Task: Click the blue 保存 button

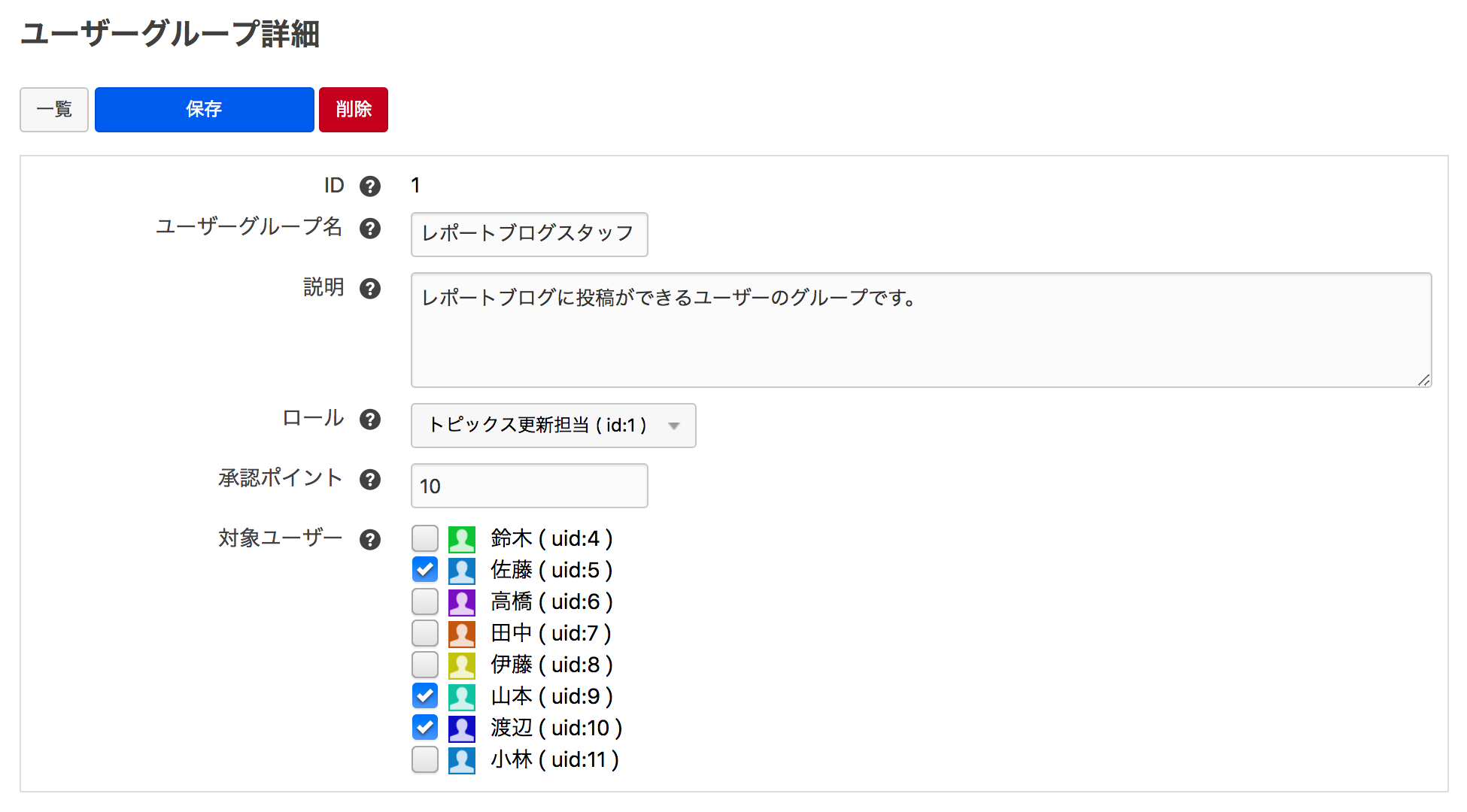Action: pos(204,110)
